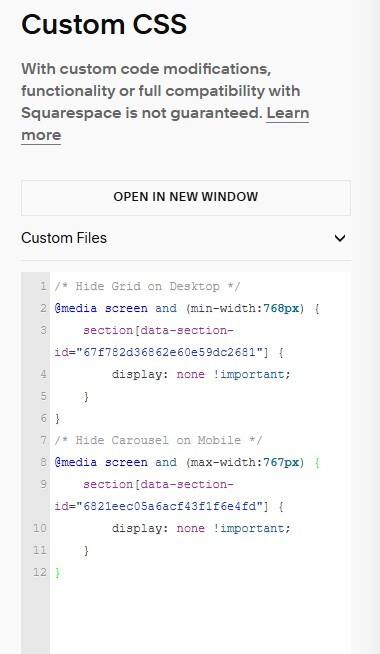Click empty editor area below line 12
Image resolution: width=380 pixels, height=654 pixels.
click(x=200, y=617)
